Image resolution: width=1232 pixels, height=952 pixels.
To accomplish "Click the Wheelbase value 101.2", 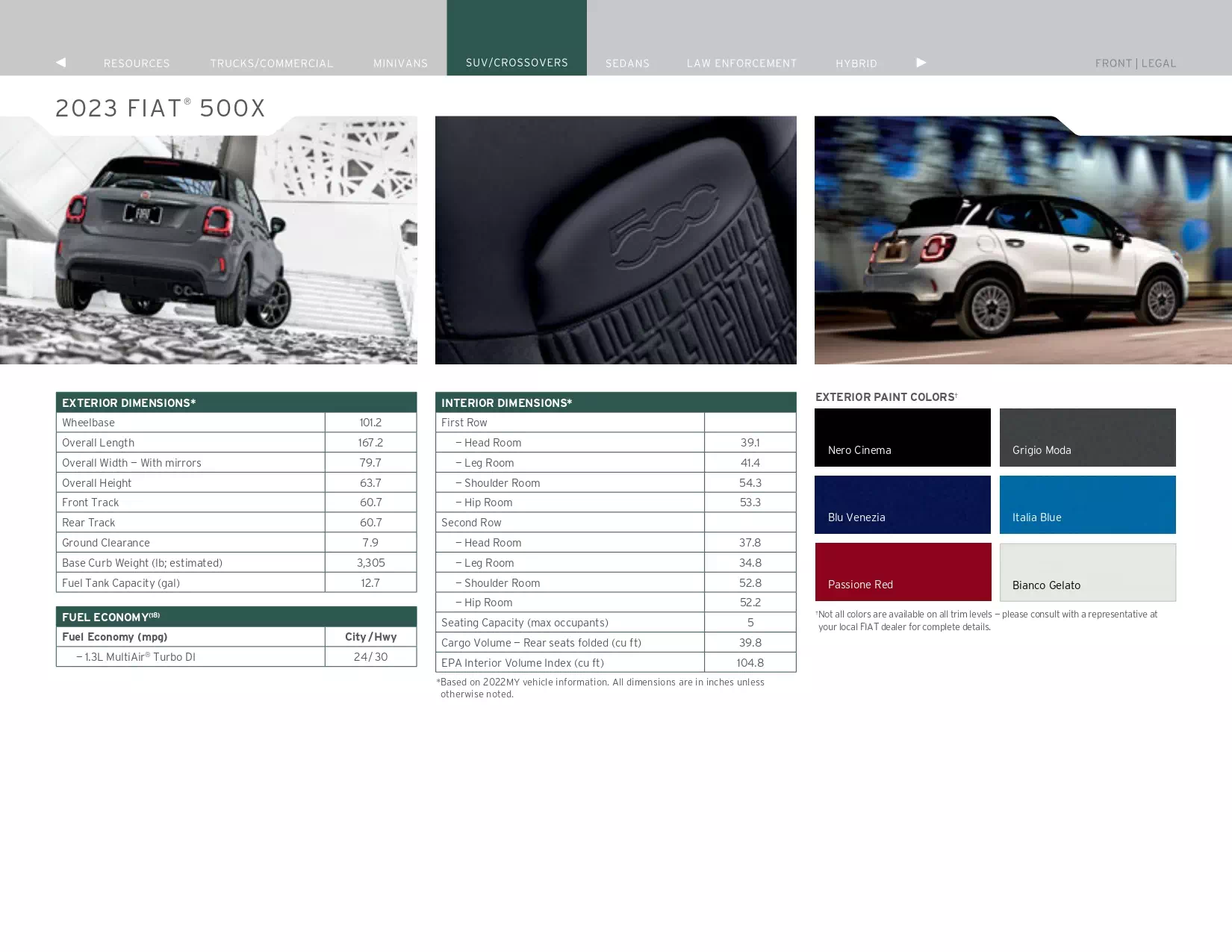I will 370,423.
